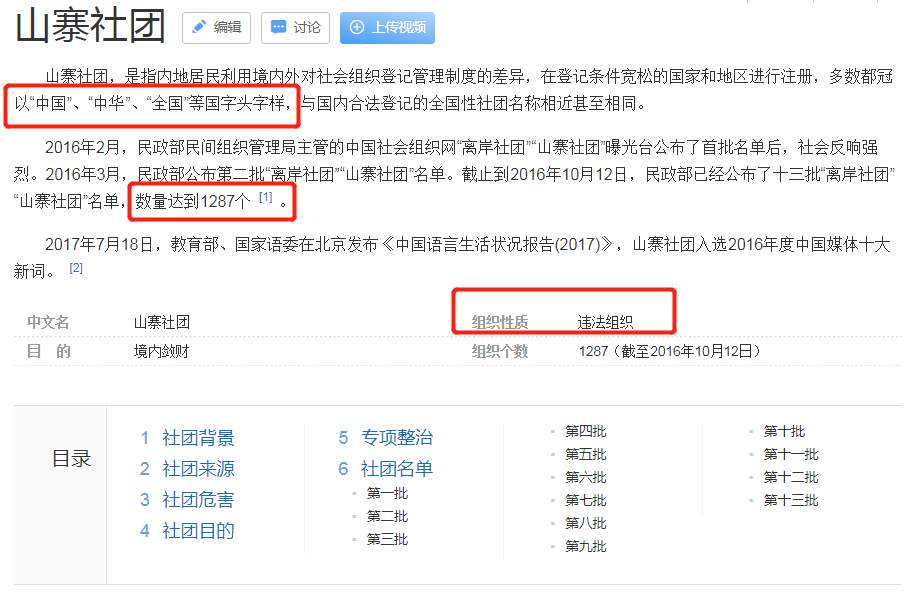Select the 违法组织 value
The width and height of the screenshot is (913, 601).
[x=606, y=322]
